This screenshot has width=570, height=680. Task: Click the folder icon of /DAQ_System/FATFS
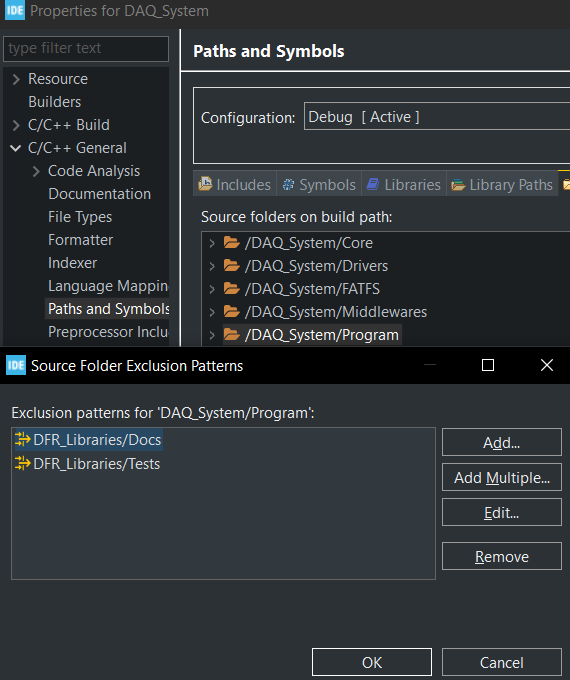tap(232, 288)
